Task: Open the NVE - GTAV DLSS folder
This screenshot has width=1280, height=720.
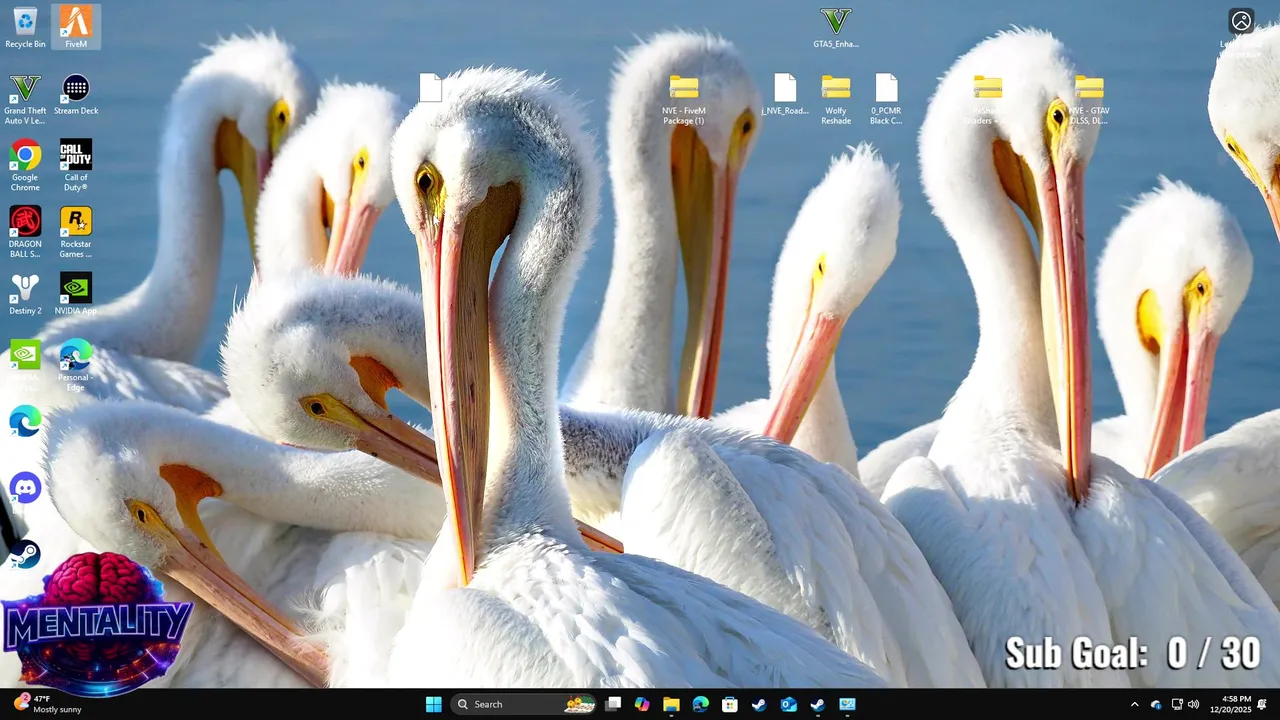Action: click(x=1089, y=99)
